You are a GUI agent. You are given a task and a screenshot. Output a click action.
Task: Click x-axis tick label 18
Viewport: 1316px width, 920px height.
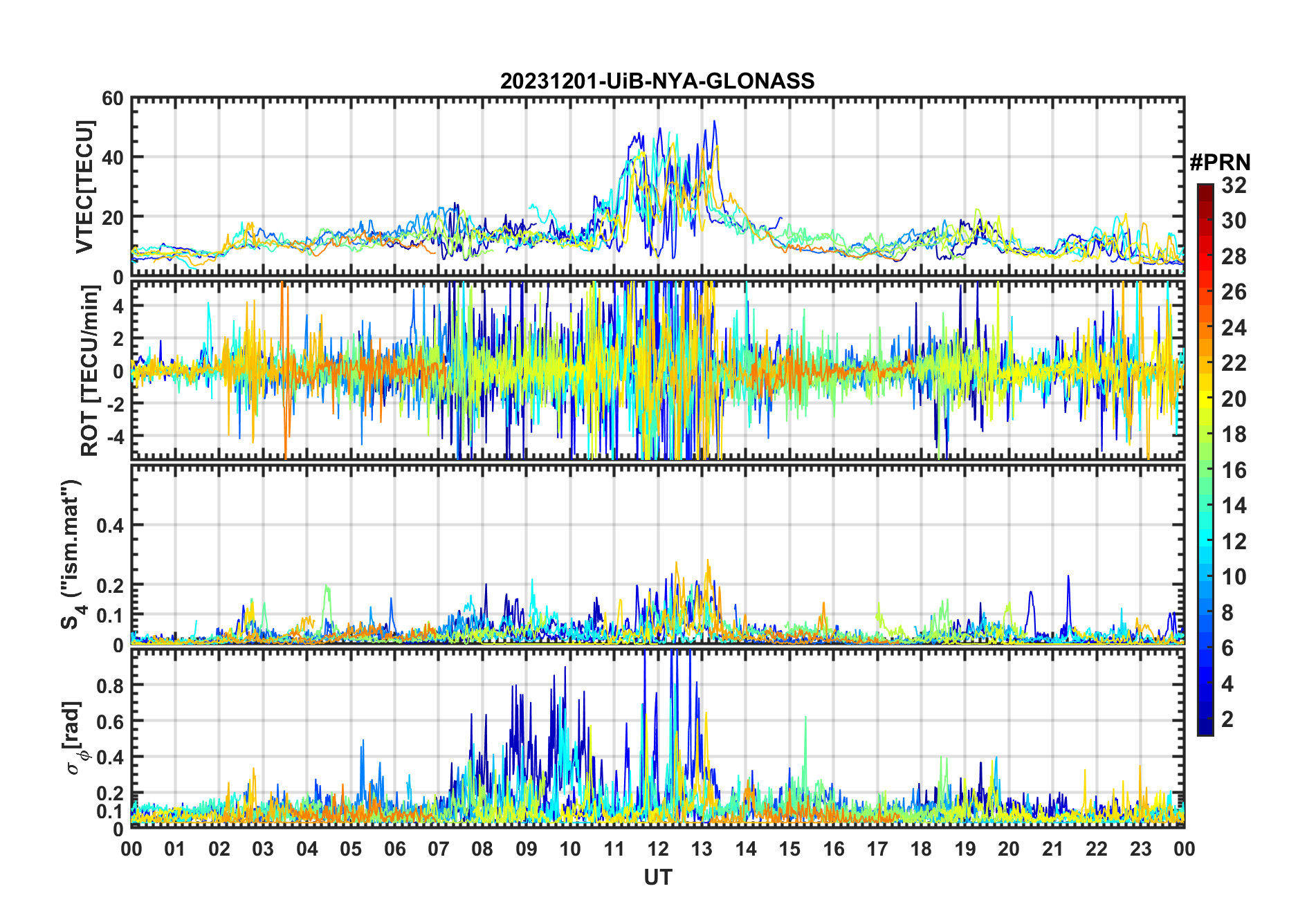coord(921,849)
